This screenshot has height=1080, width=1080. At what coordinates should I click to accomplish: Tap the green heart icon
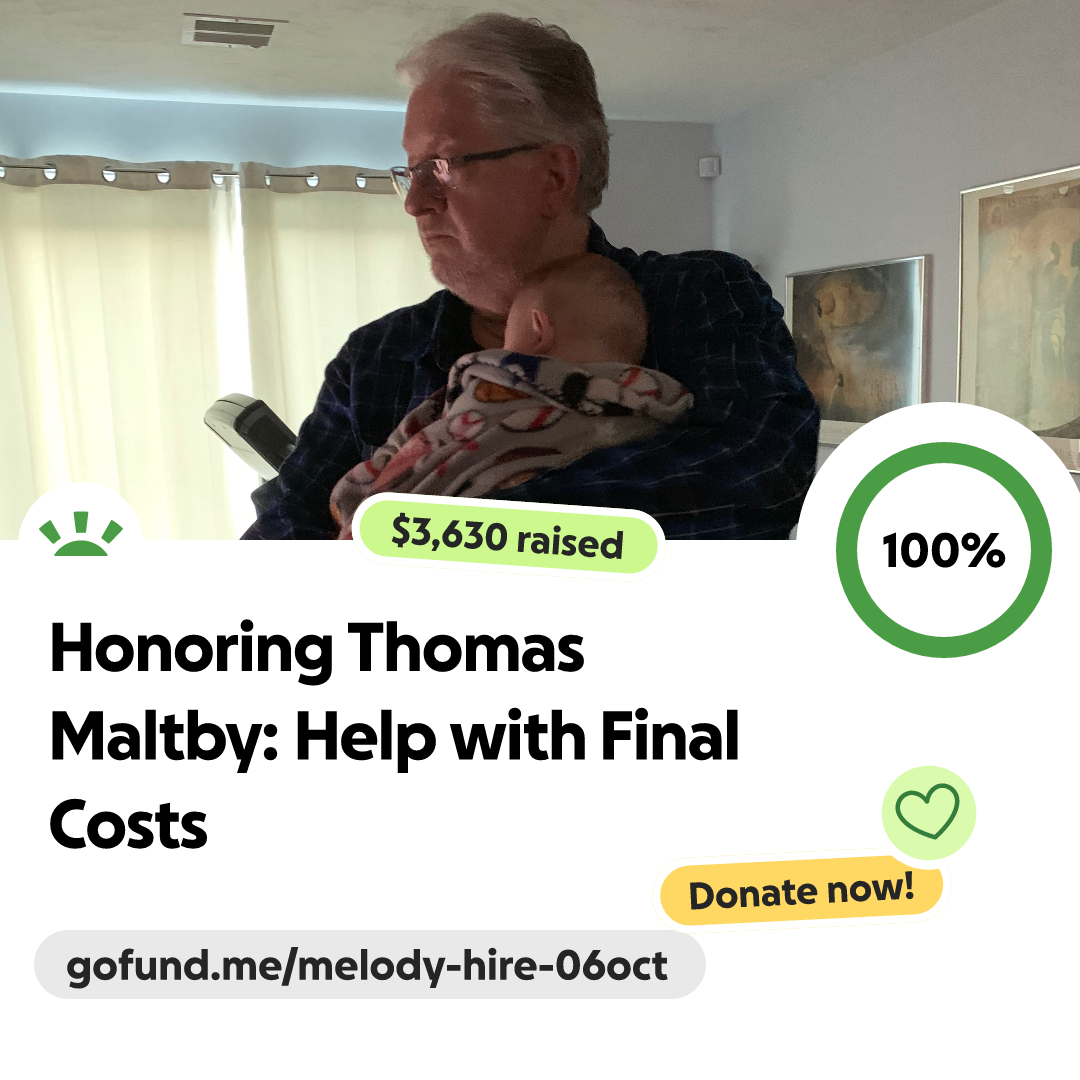[x=928, y=811]
